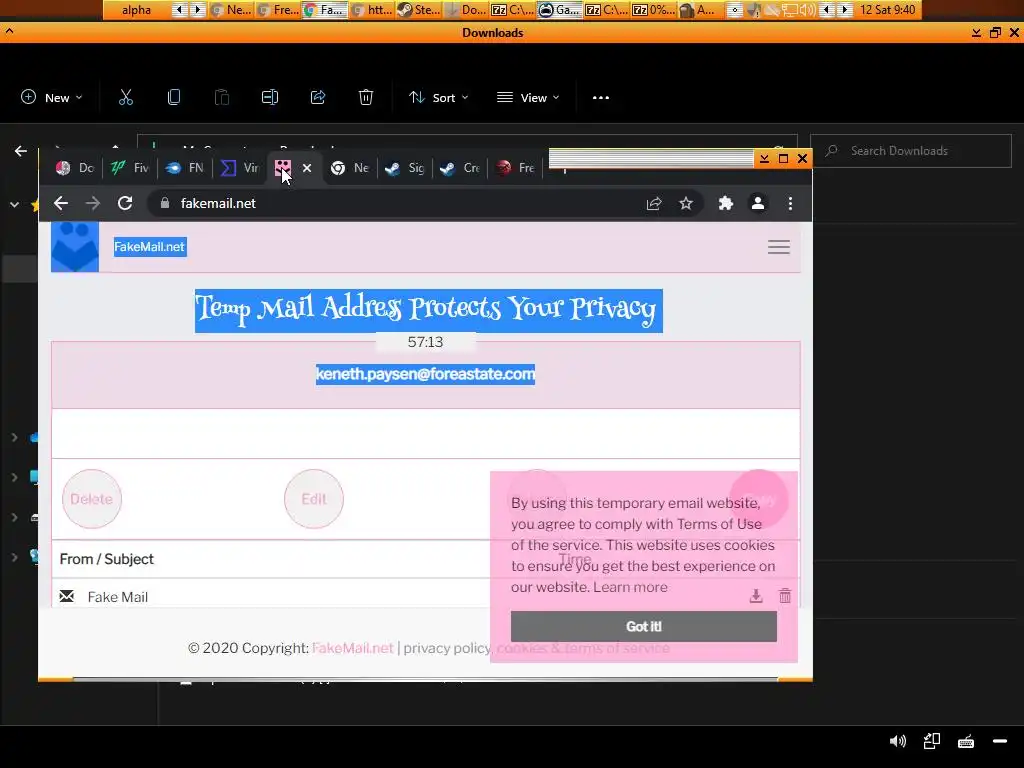
Task: Switch to the 'Do' browser tab
Action: [75, 168]
